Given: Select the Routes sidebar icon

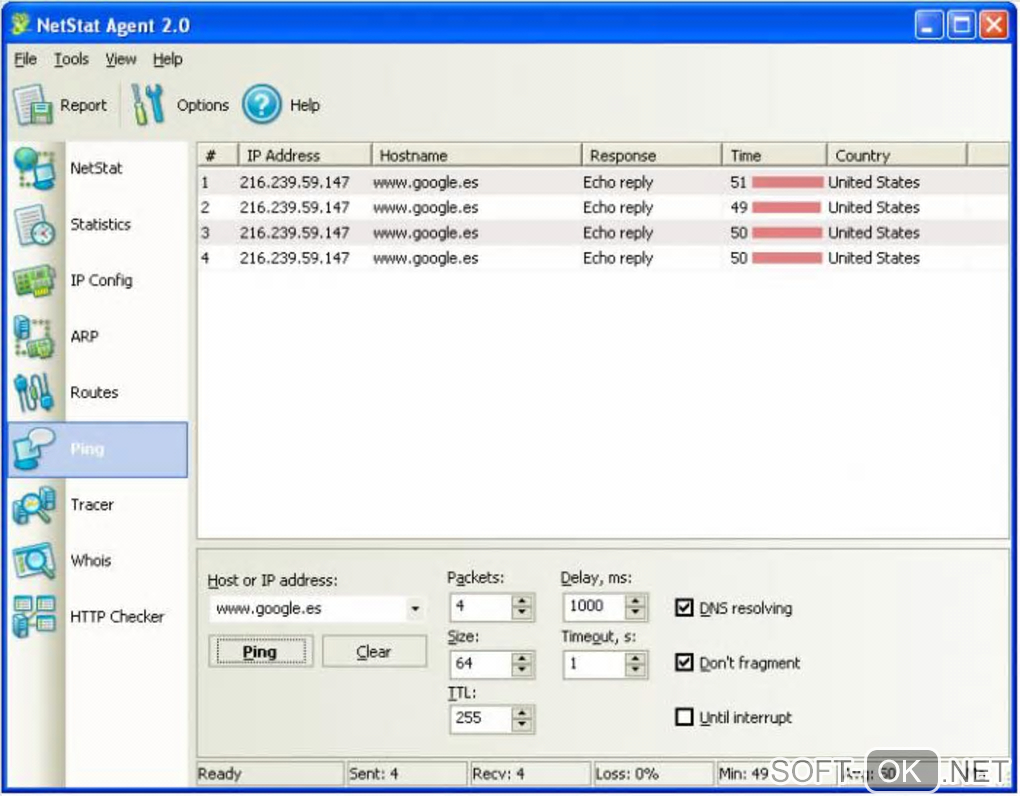Looking at the screenshot, I should click(x=34, y=392).
